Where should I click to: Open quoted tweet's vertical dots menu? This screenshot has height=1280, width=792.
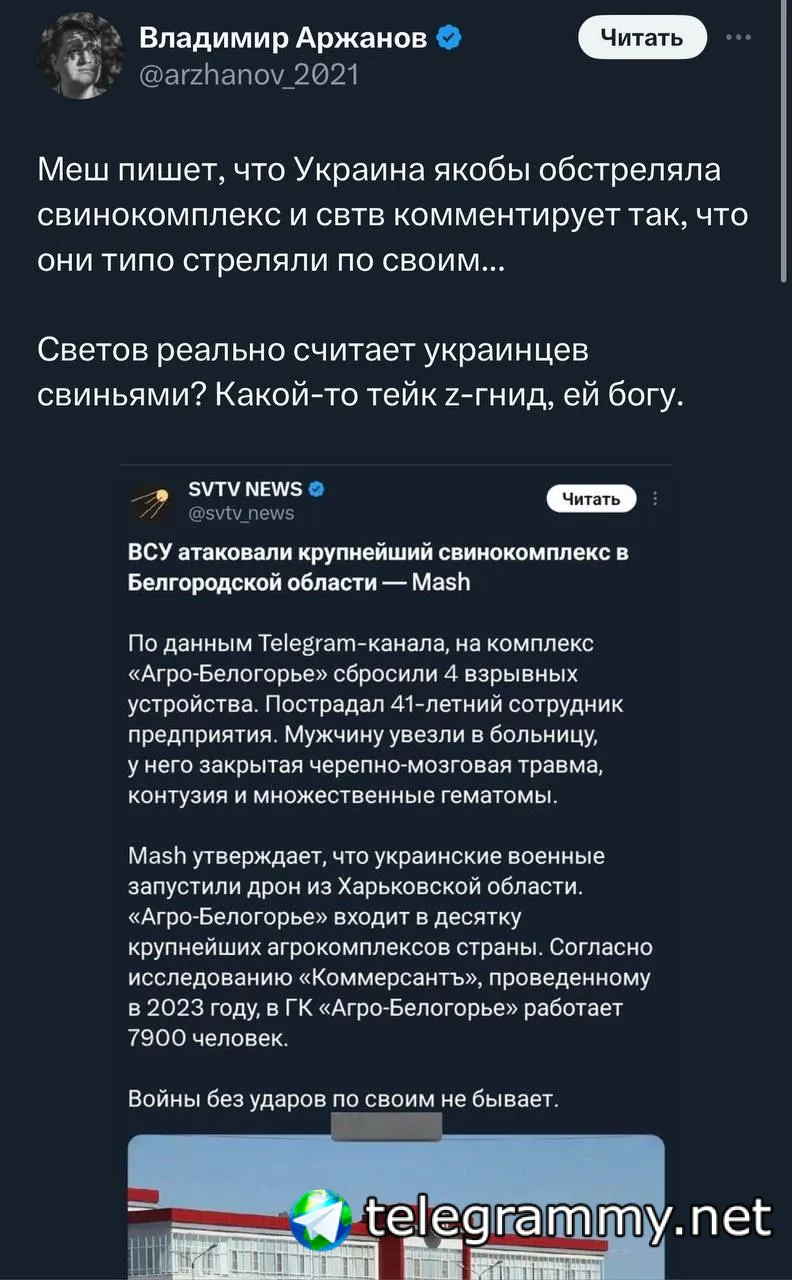pos(655,499)
